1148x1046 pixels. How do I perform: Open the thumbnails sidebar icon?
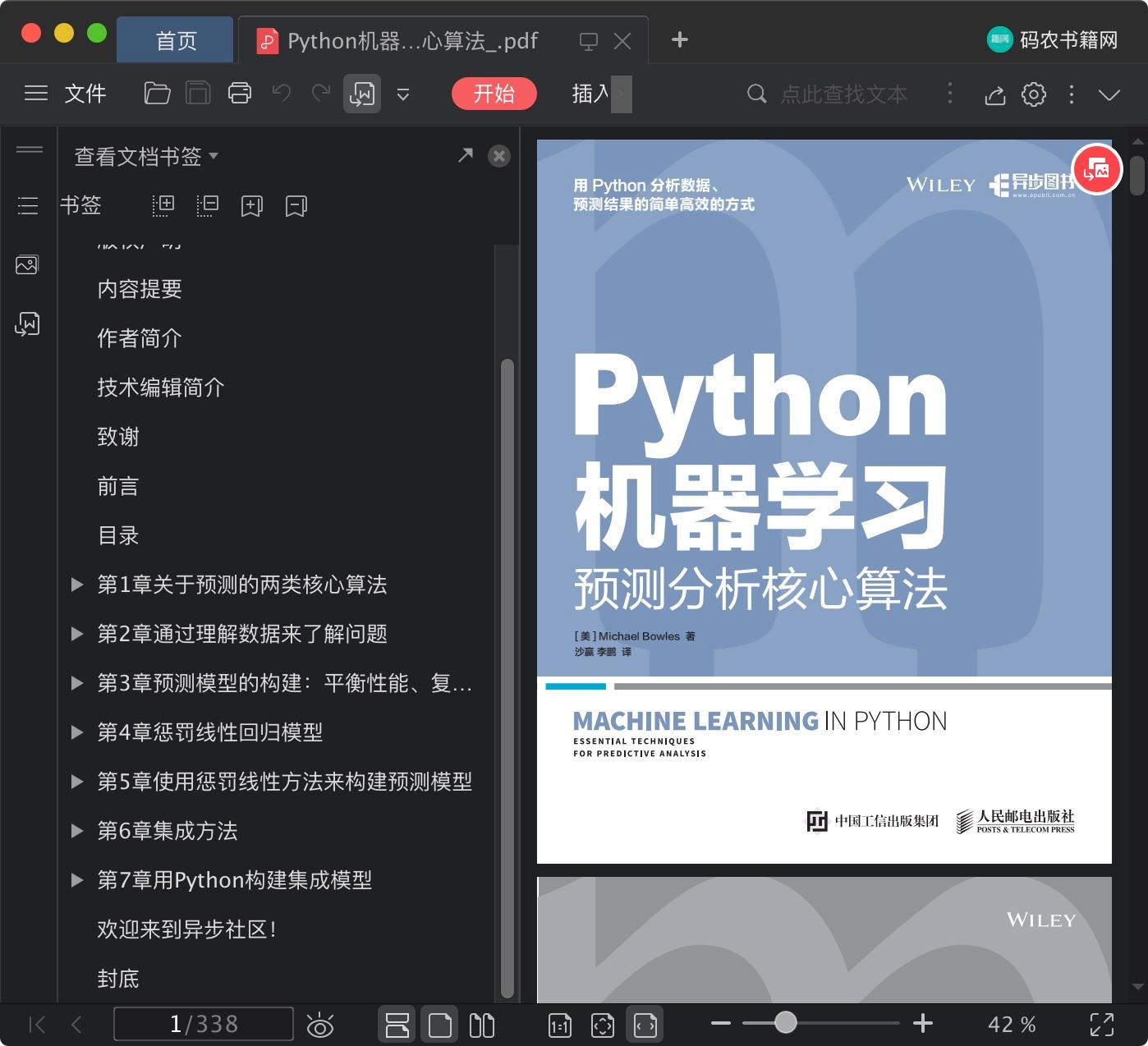coord(27,264)
